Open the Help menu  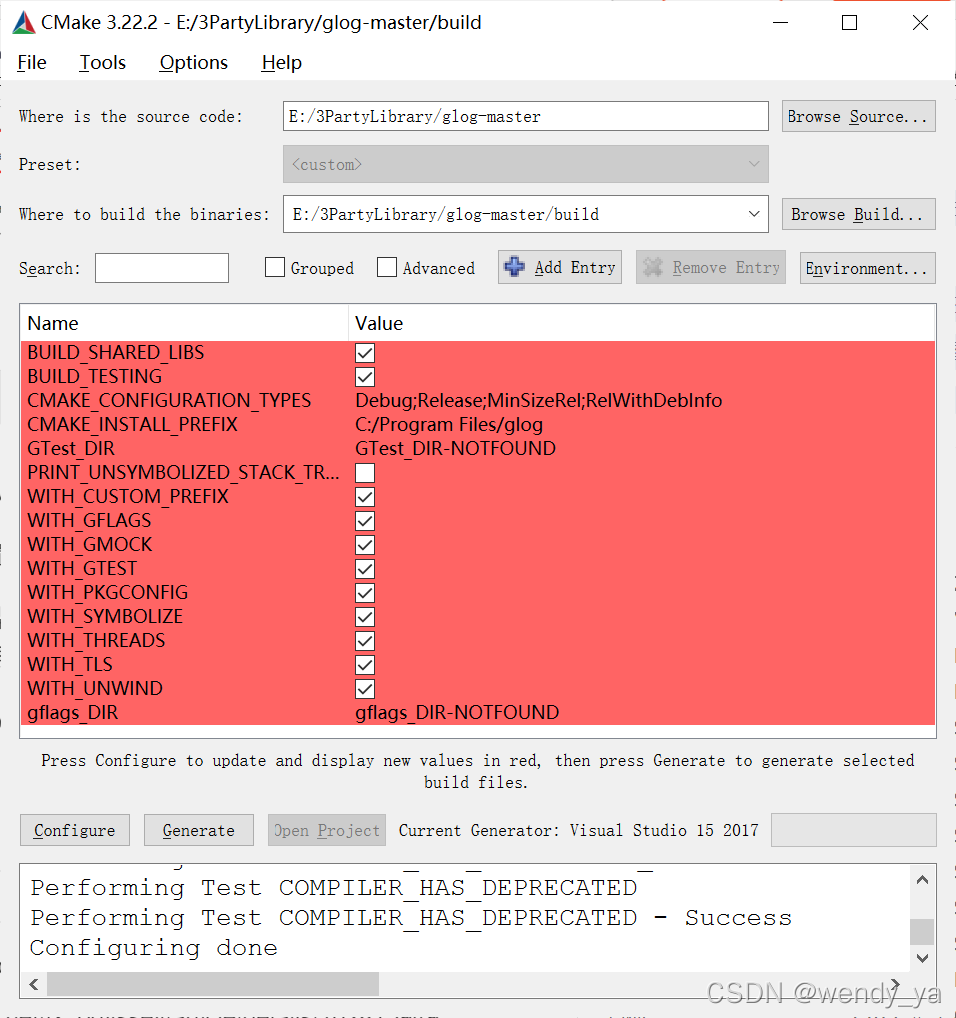[x=282, y=63]
